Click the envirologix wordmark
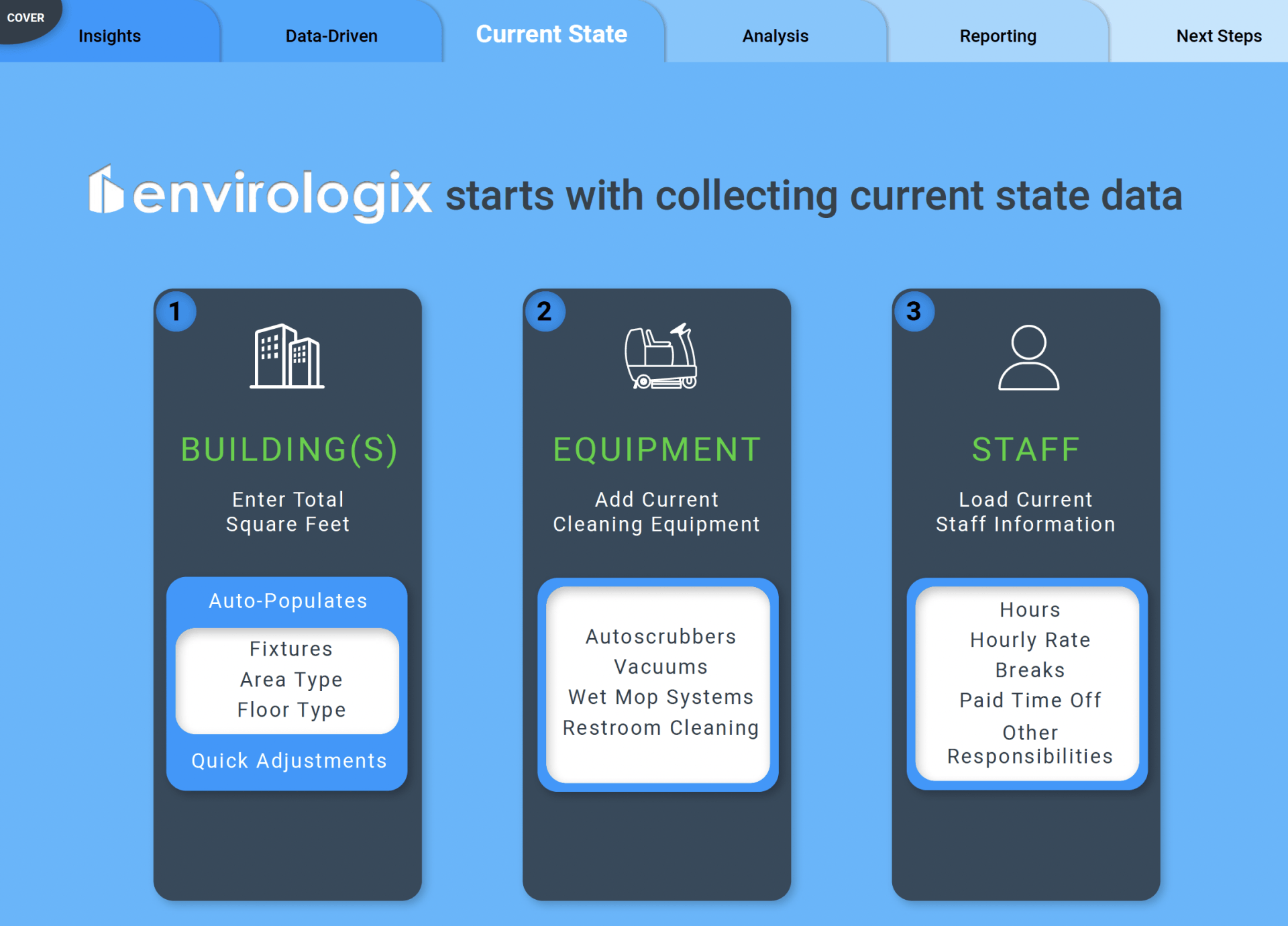Viewport: 1288px width, 926px height. [282, 195]
